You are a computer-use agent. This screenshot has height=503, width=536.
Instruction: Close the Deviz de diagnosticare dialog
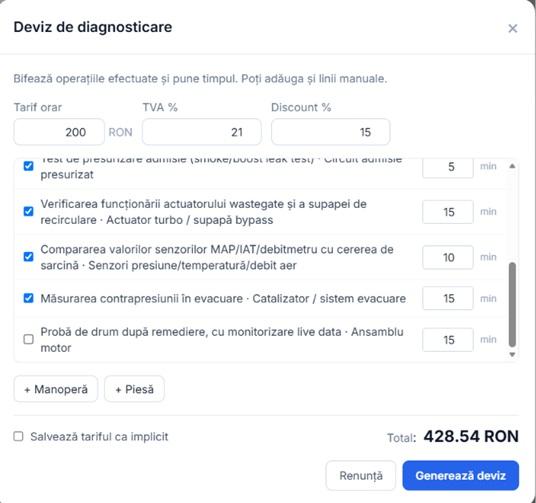pyautogui.click(x=512, y=28)
